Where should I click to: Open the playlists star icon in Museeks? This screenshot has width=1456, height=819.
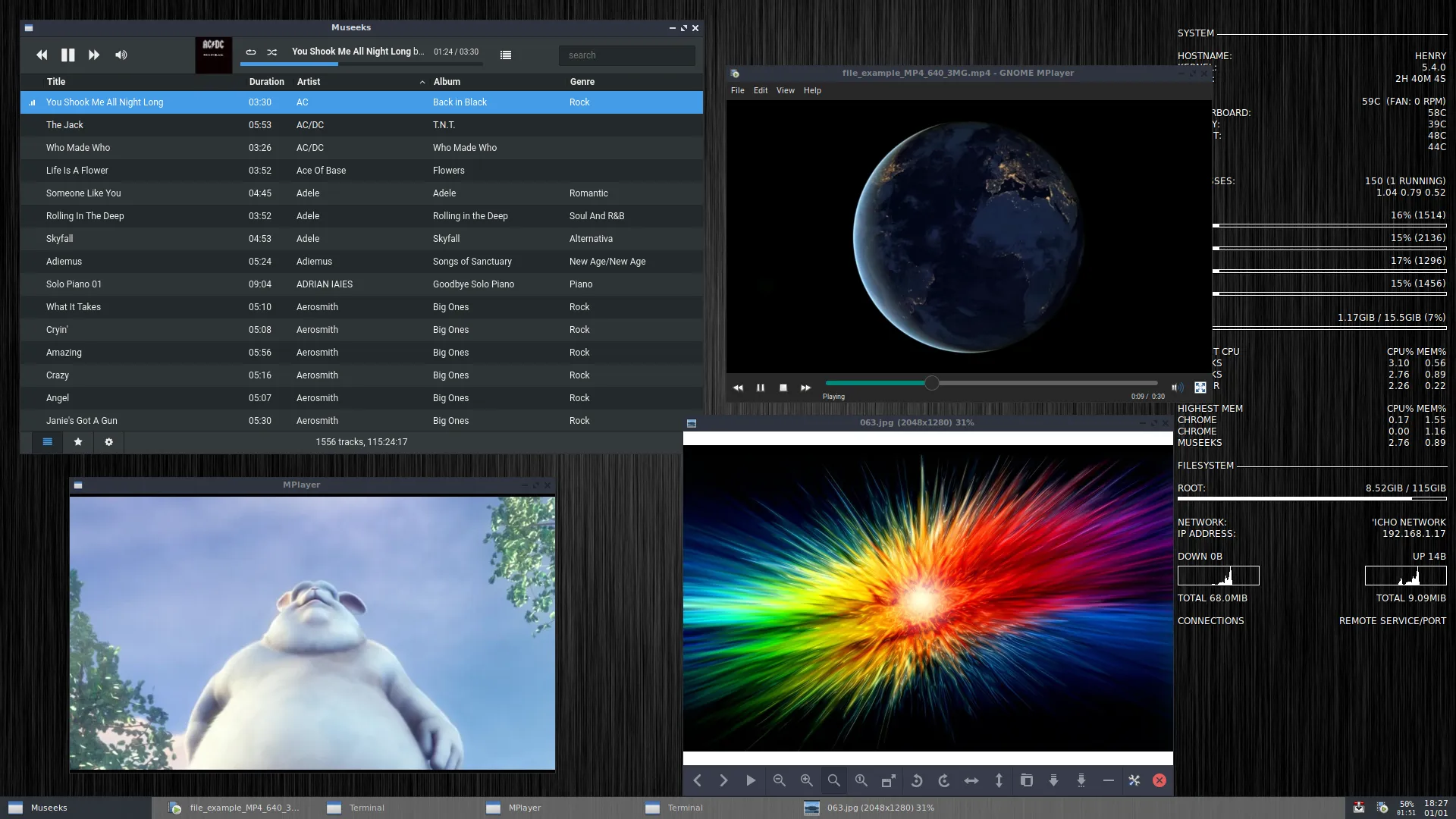coord(78,442)
